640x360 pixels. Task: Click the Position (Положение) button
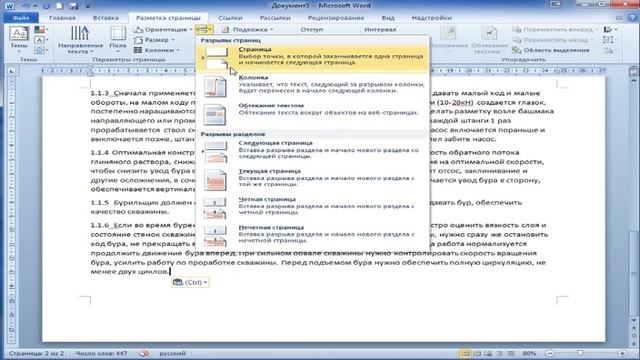click(448, 39)
